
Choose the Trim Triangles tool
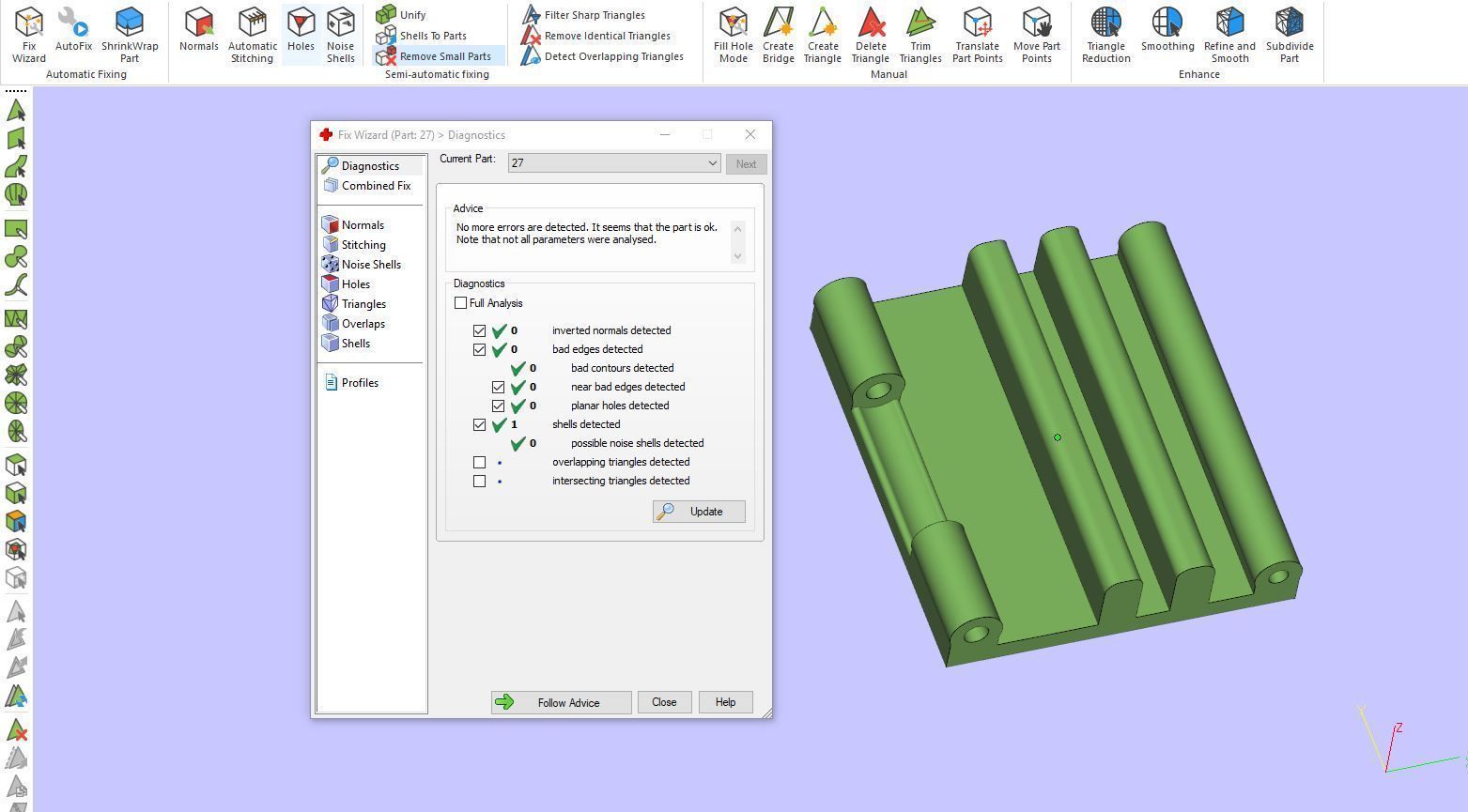click(x=920, y=35)
